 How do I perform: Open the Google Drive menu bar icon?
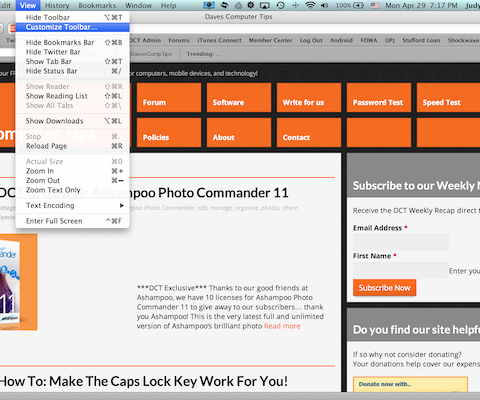(238, 6)
